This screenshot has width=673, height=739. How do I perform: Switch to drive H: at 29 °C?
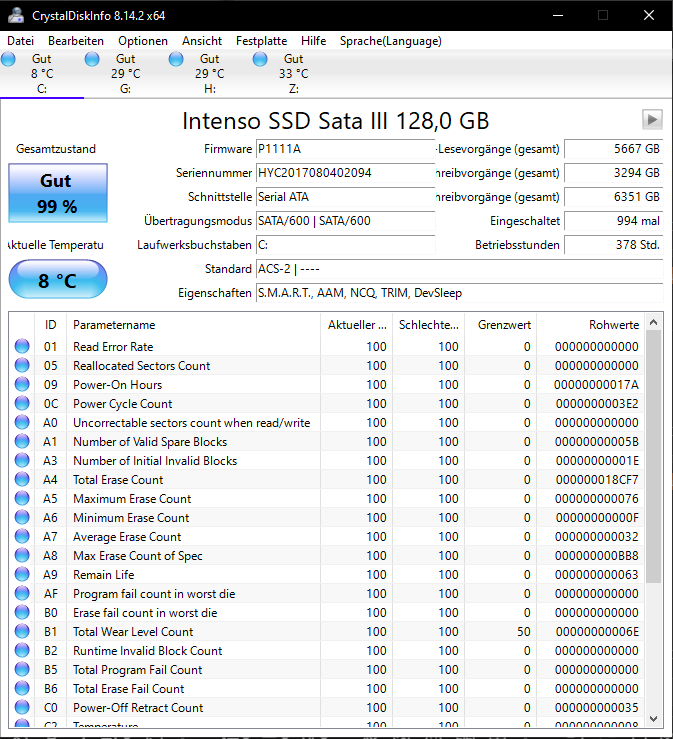pos(210,74)
